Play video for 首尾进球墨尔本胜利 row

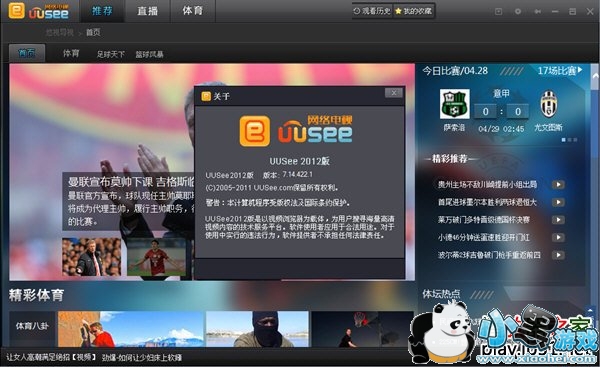point(558,202)
